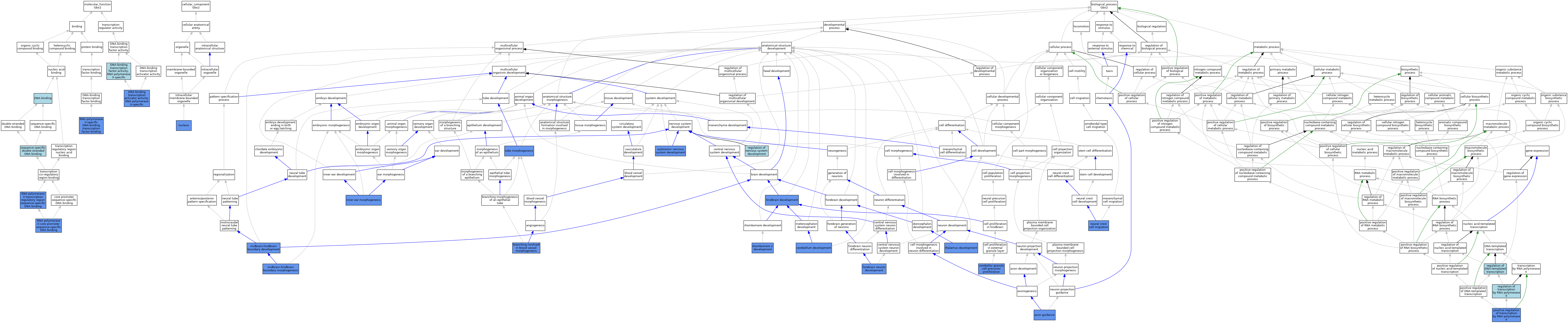Image resolution: width=1568 pixels, height=323 pixels.
Task: Click the autonomic nervous system development node
Action: [x=670, y=151]
